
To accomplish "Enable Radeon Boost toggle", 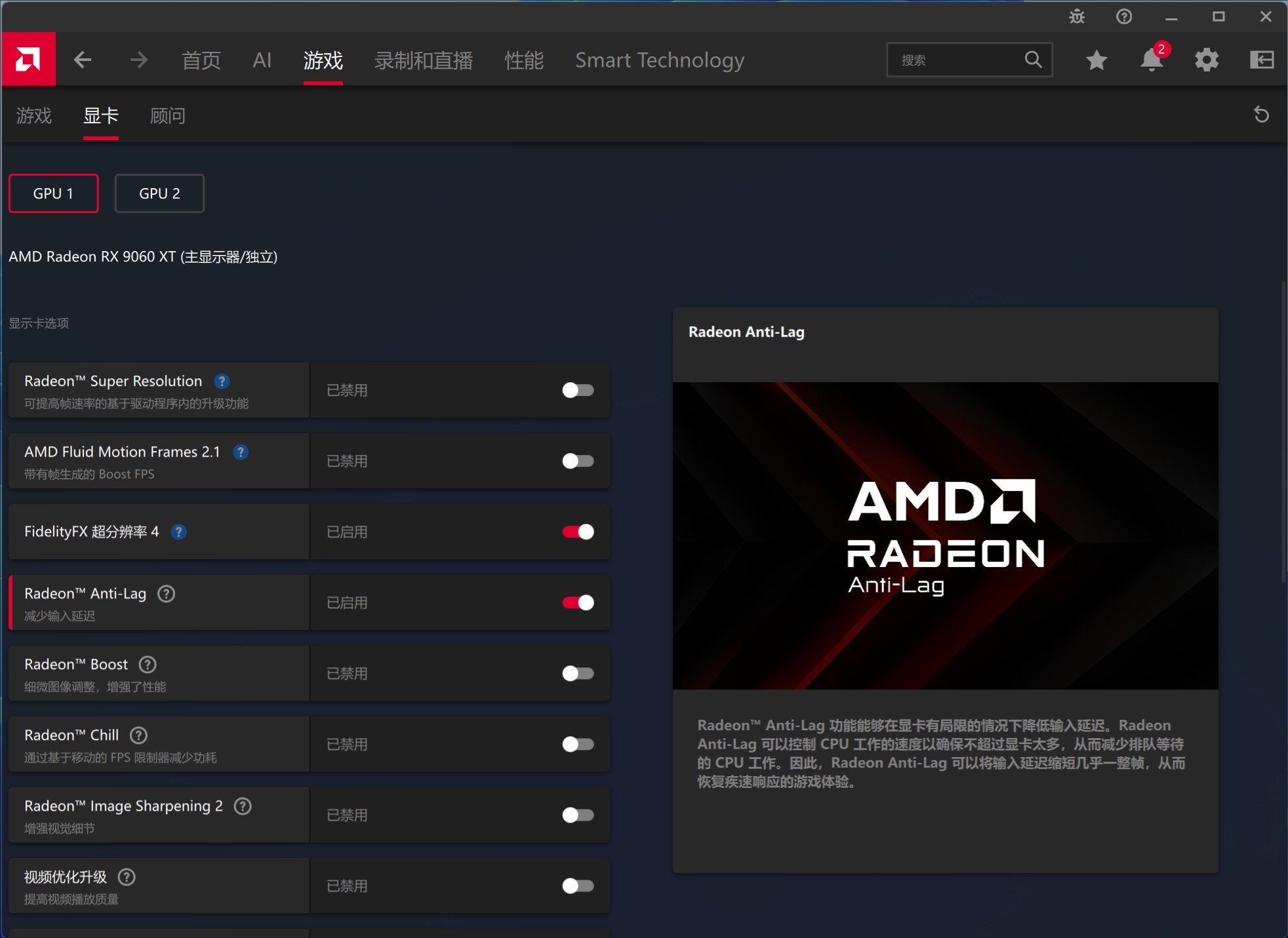I will (x=578, y=674).
